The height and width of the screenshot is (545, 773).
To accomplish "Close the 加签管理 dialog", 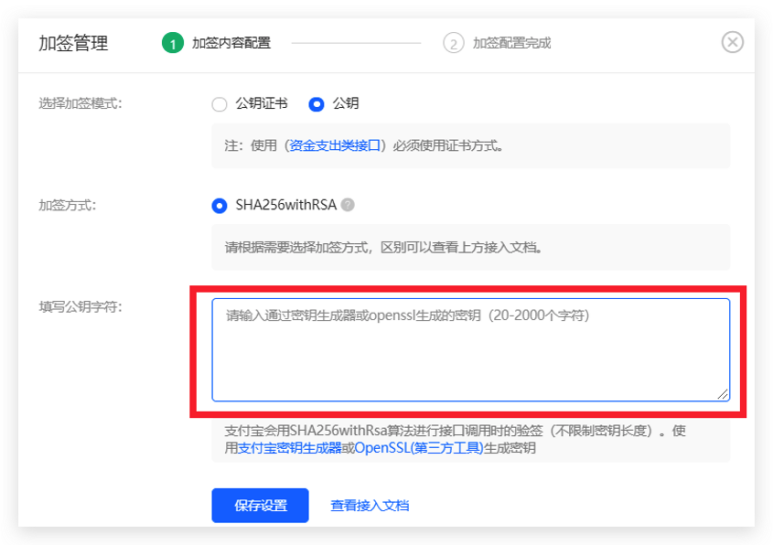I will [732, 42].
